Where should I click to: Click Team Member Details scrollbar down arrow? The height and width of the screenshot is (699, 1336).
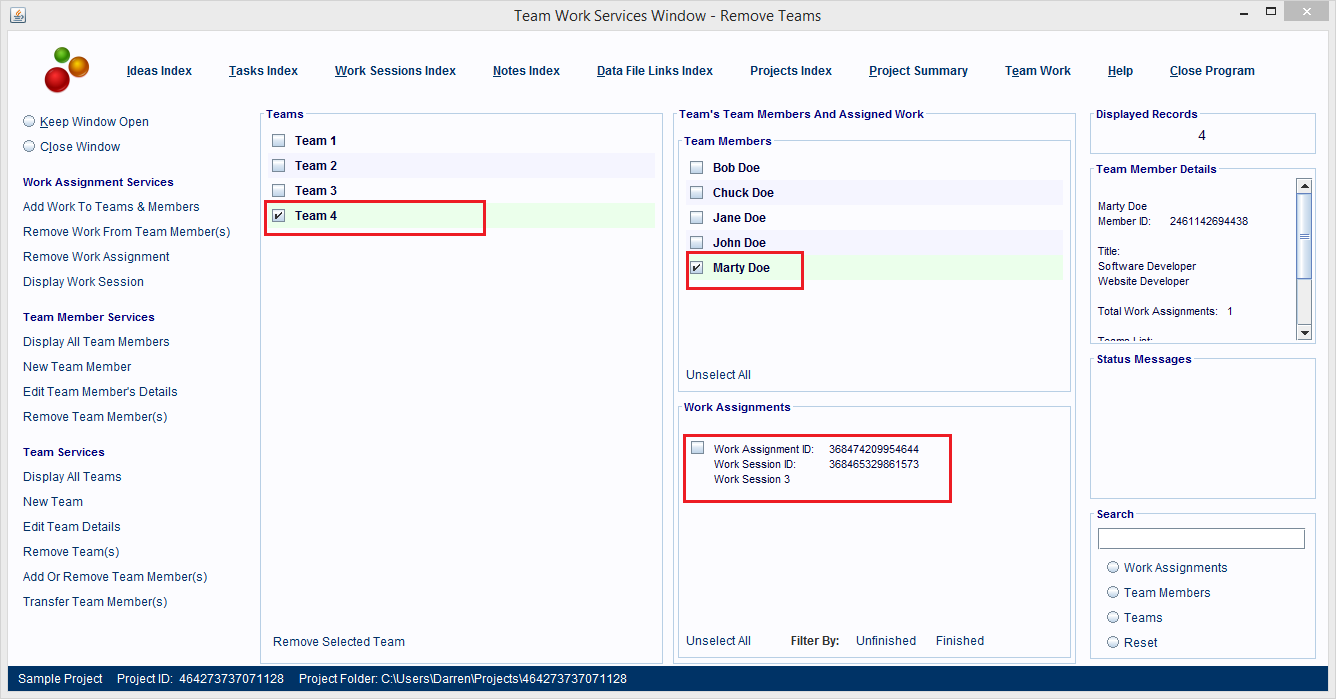(1304, 332)
